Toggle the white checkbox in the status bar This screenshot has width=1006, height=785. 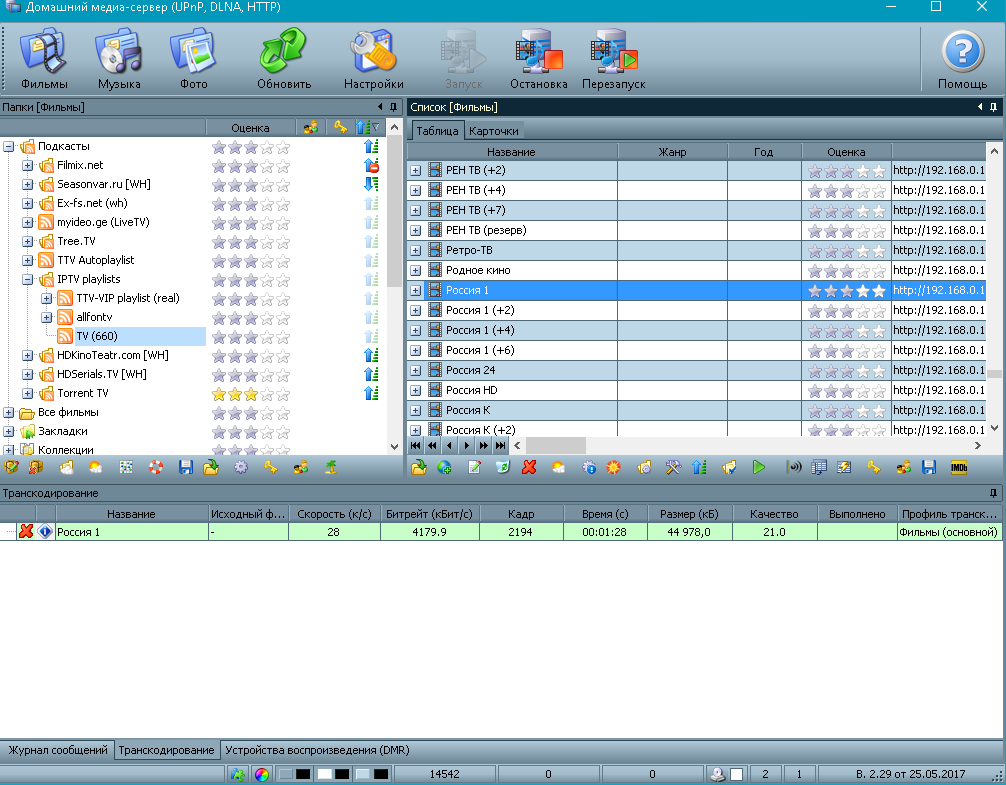click(x=736, y=775)
